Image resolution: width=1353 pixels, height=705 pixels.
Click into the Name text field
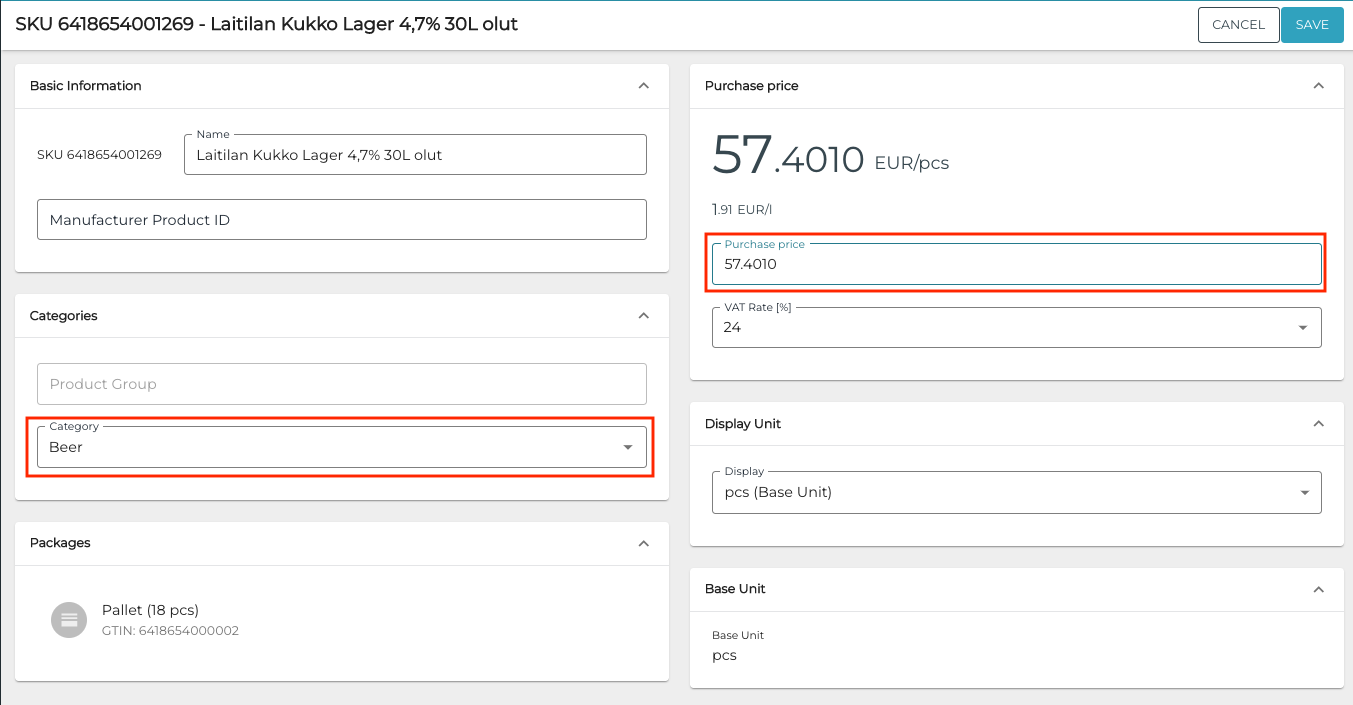tap(415, 155)
